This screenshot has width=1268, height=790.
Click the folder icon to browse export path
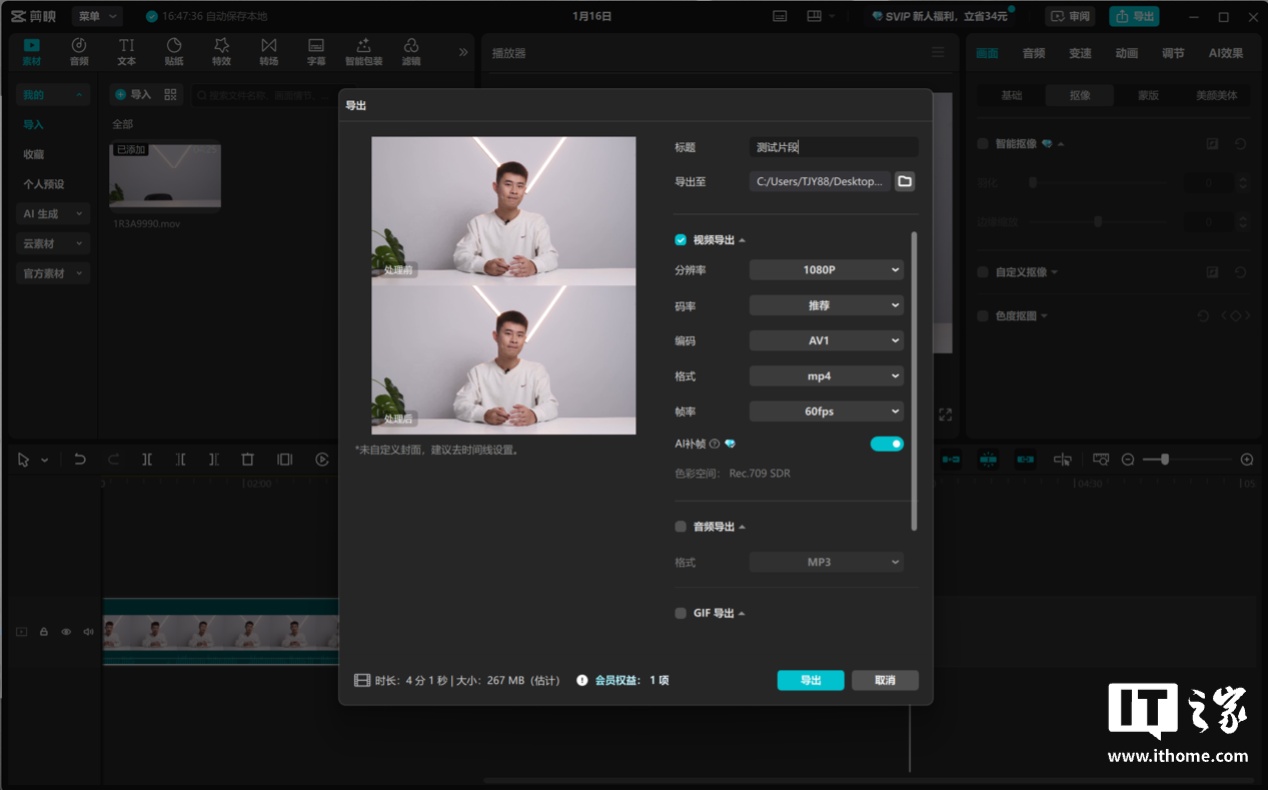coord(904,181)
